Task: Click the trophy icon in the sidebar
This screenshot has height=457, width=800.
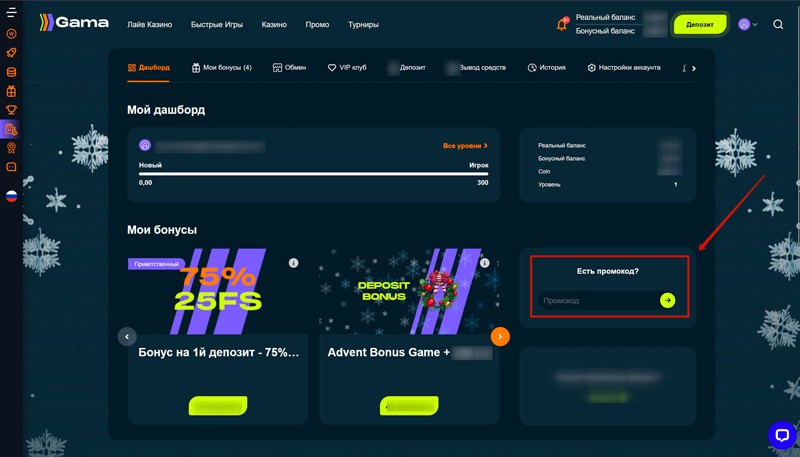Action: [x=11, y=110]
